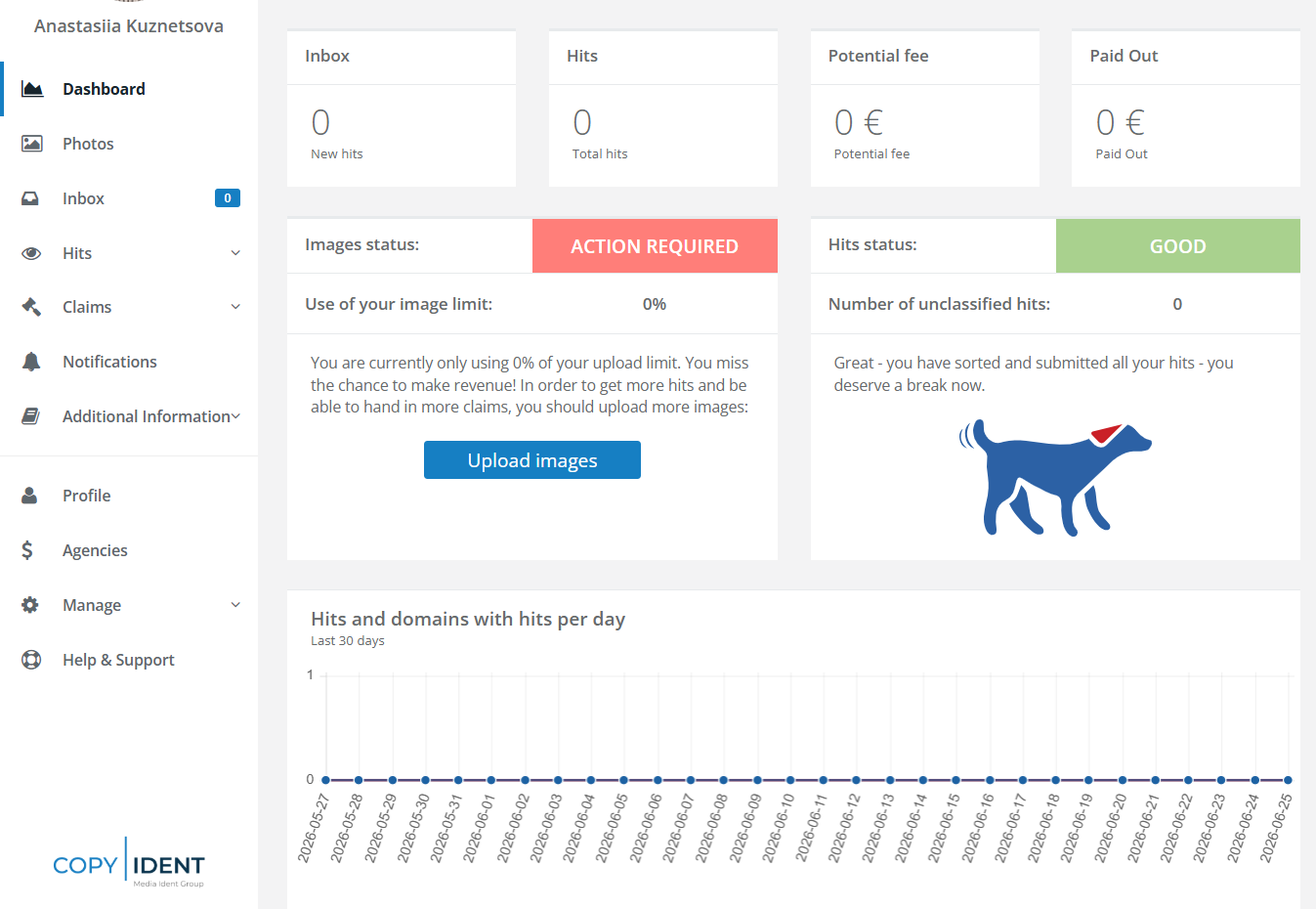The image size is (1316, 909).
Task: Click the Help & Support lifebuoy icon
Action: pos(31,660)
